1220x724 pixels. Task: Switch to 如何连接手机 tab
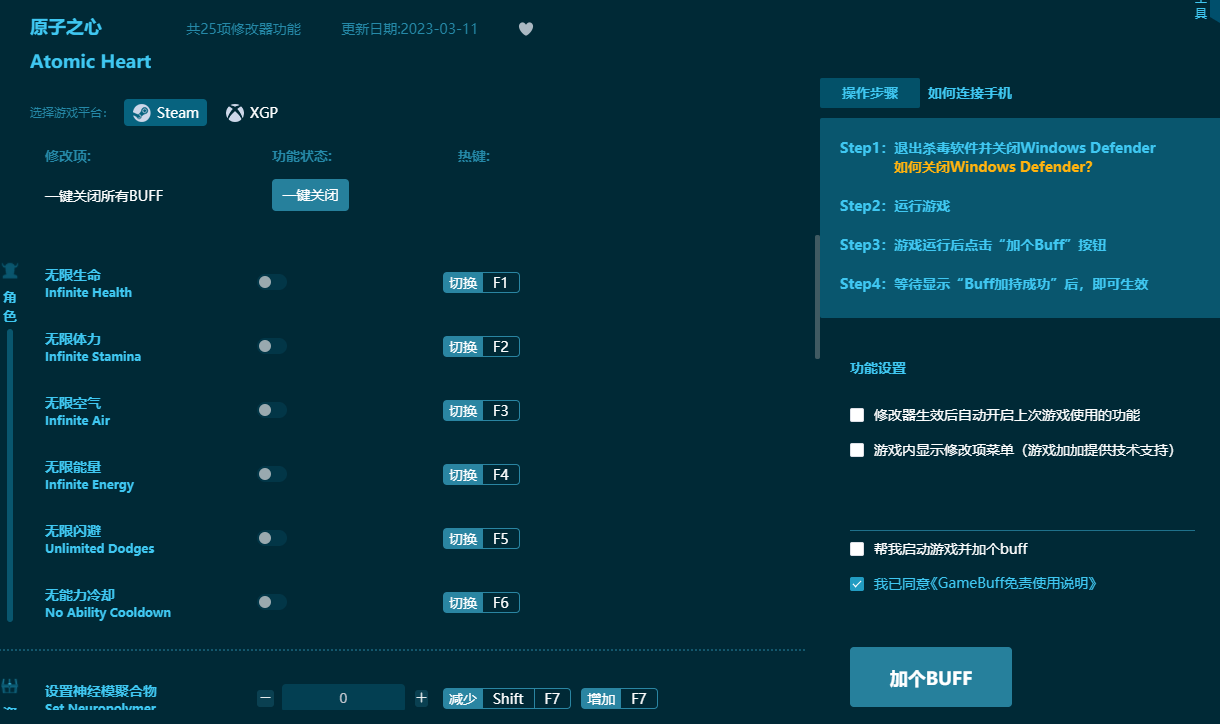(970, 93)
